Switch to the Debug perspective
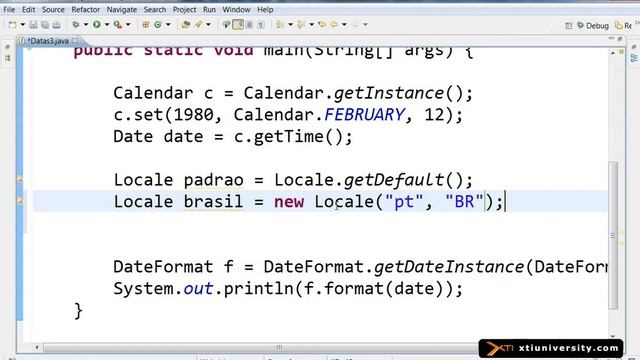This screenshot has width=640, height=360. pyautogui.click(x=593, y=26)
